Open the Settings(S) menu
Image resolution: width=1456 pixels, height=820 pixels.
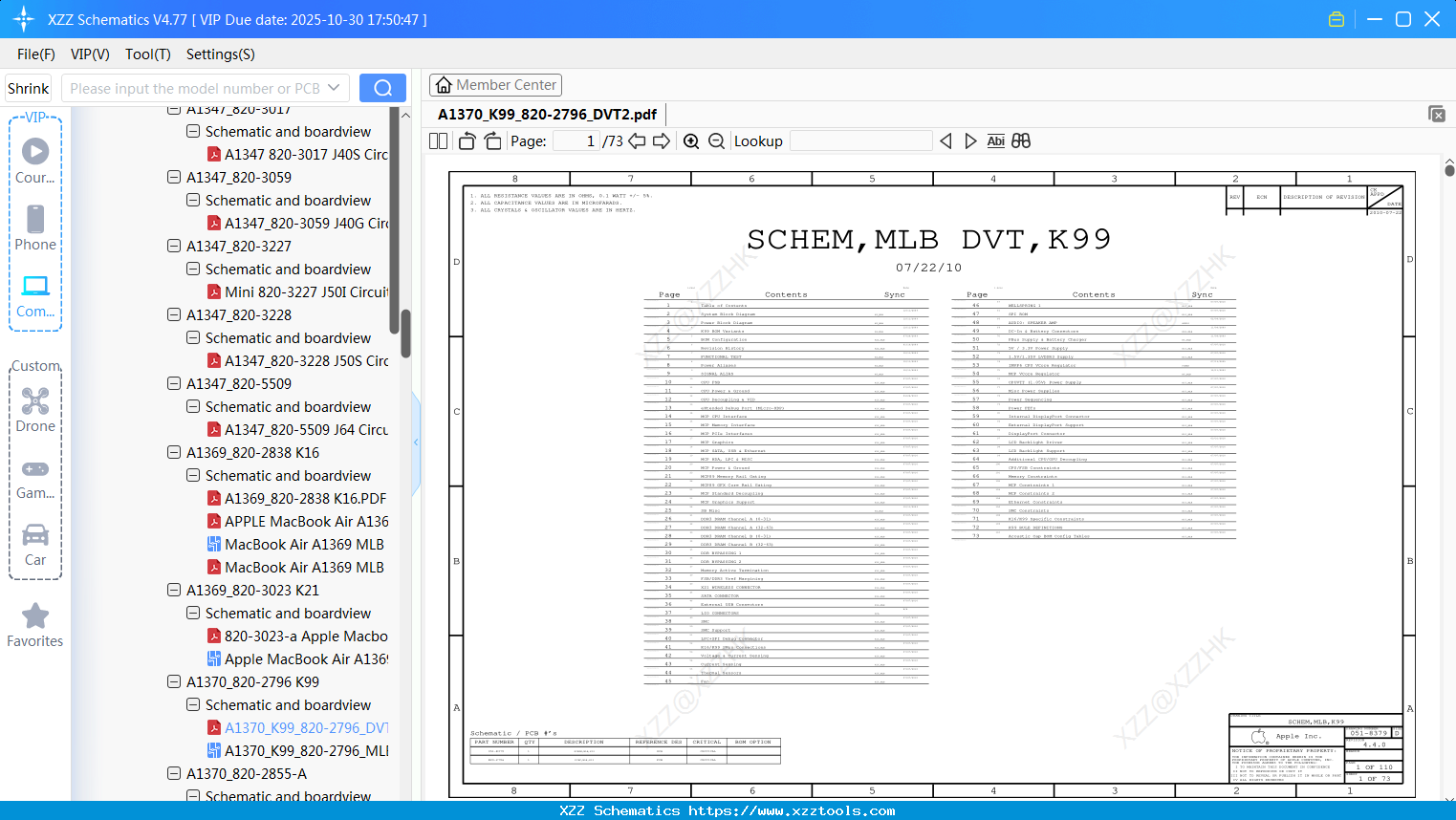tap(221, 54)
